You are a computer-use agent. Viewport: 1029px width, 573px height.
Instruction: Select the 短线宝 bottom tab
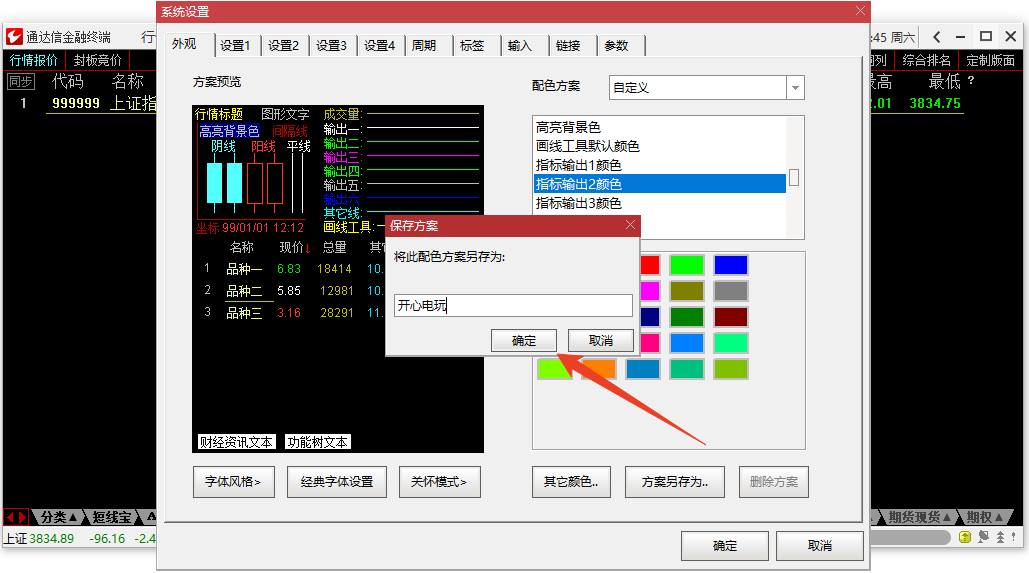[111, 517]
